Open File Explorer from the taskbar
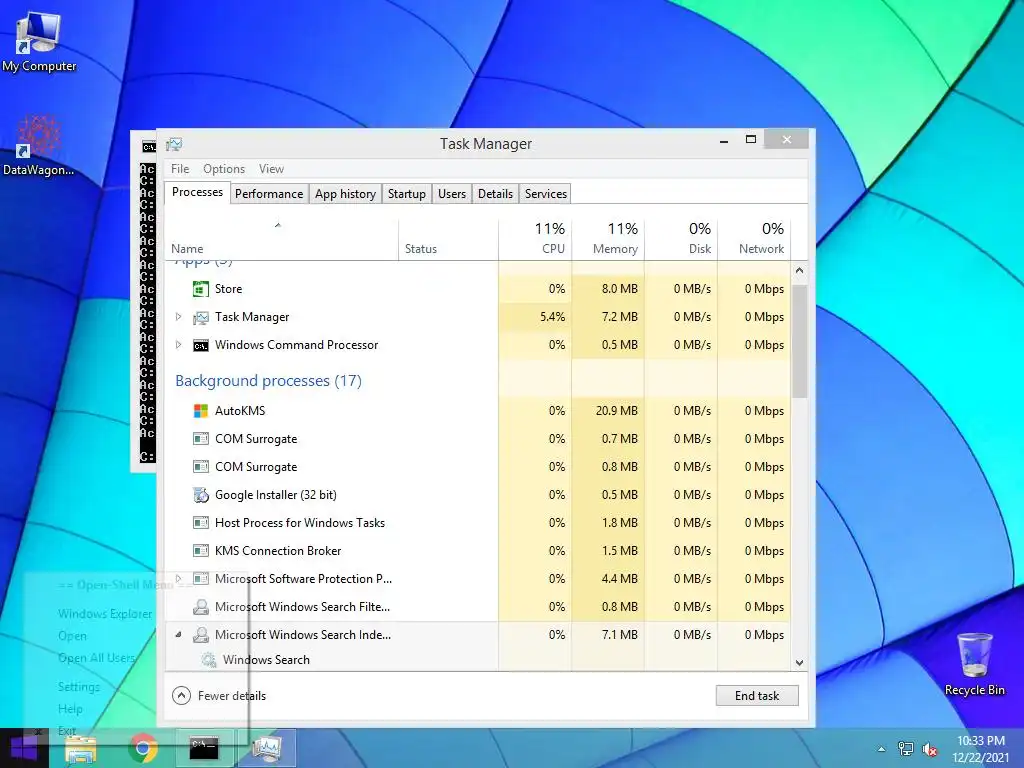The image size is (1024, 768). pos(81,748)
